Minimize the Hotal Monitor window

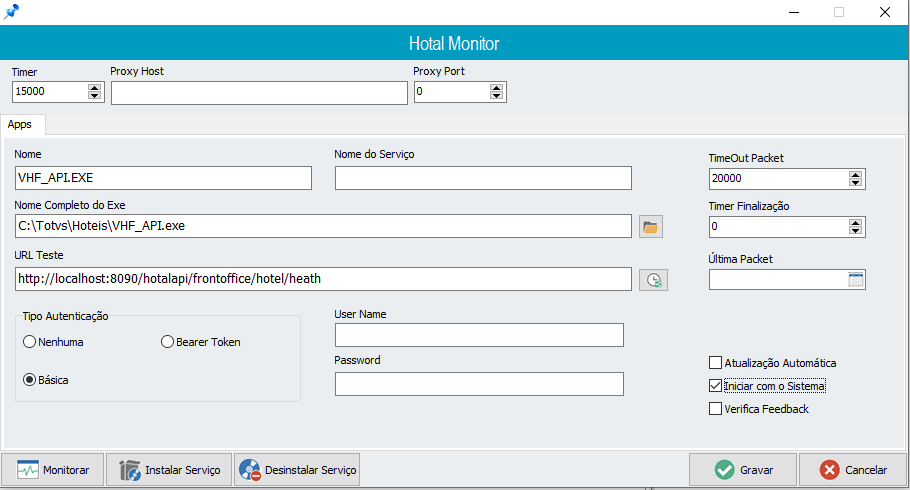tap(794, 12)
